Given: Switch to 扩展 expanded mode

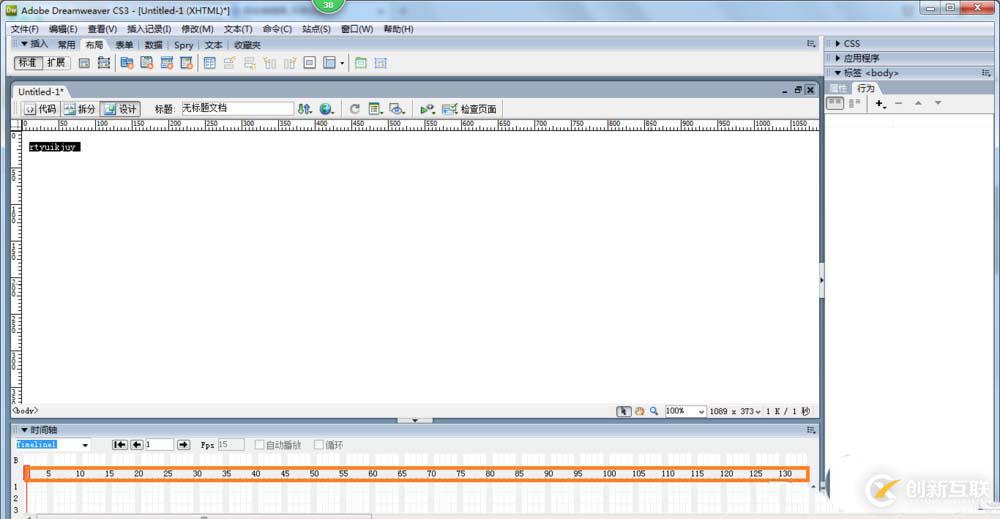Looking at the screenshot, I should pos(56,62).
